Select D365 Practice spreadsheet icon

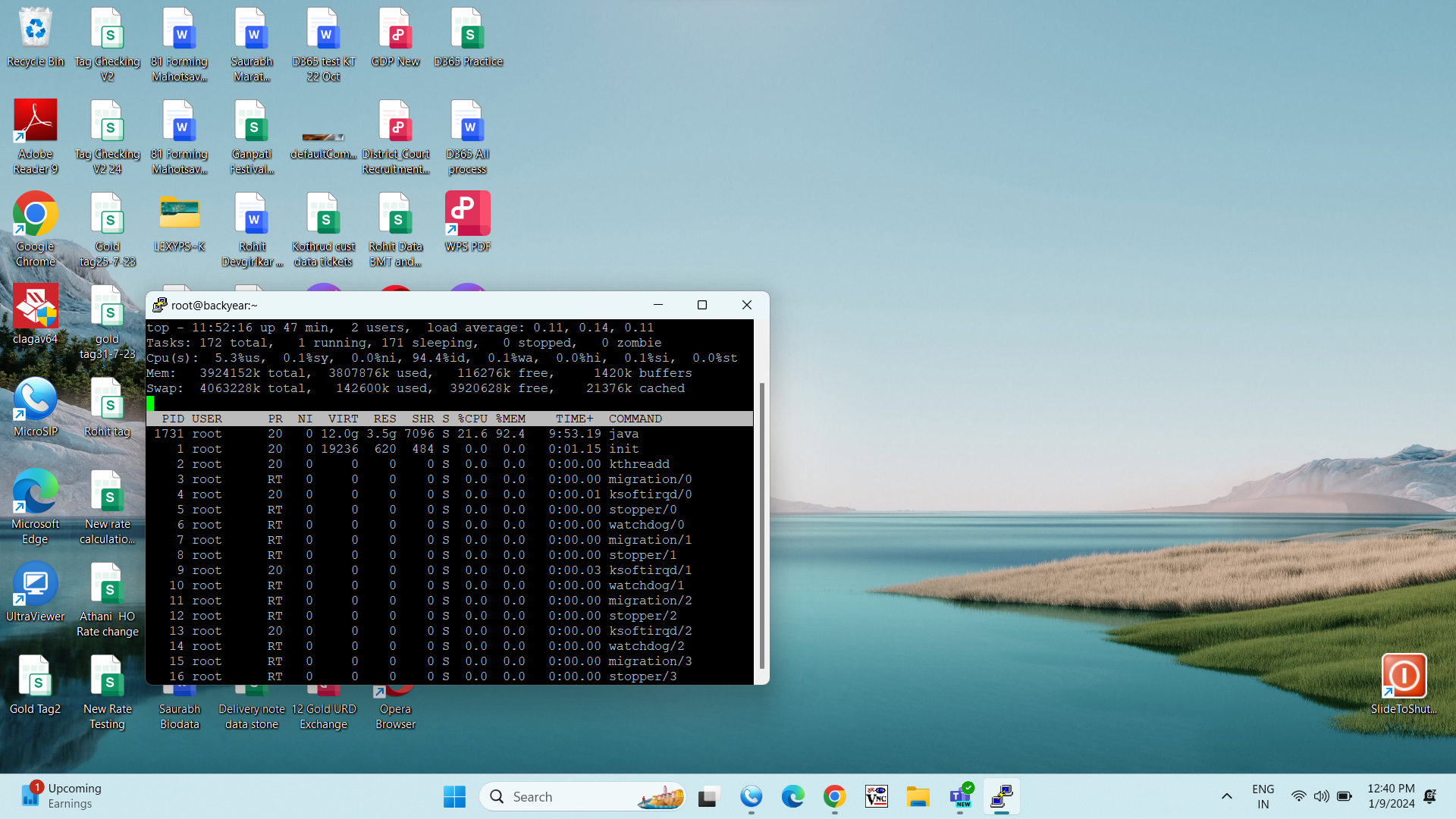tap(468, 38)
